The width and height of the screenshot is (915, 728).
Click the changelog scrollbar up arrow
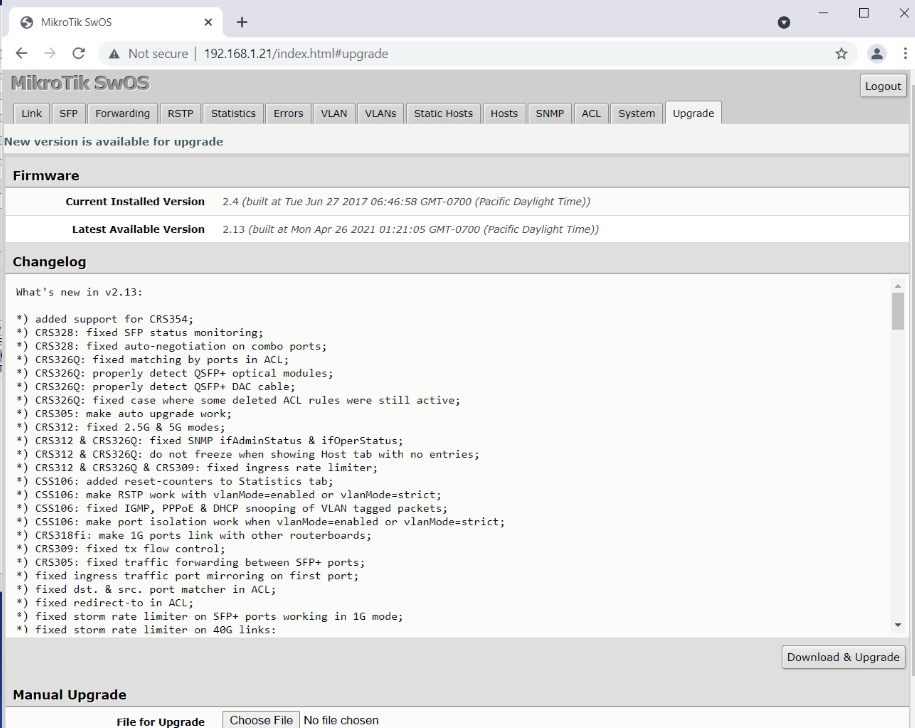[897, 286]
